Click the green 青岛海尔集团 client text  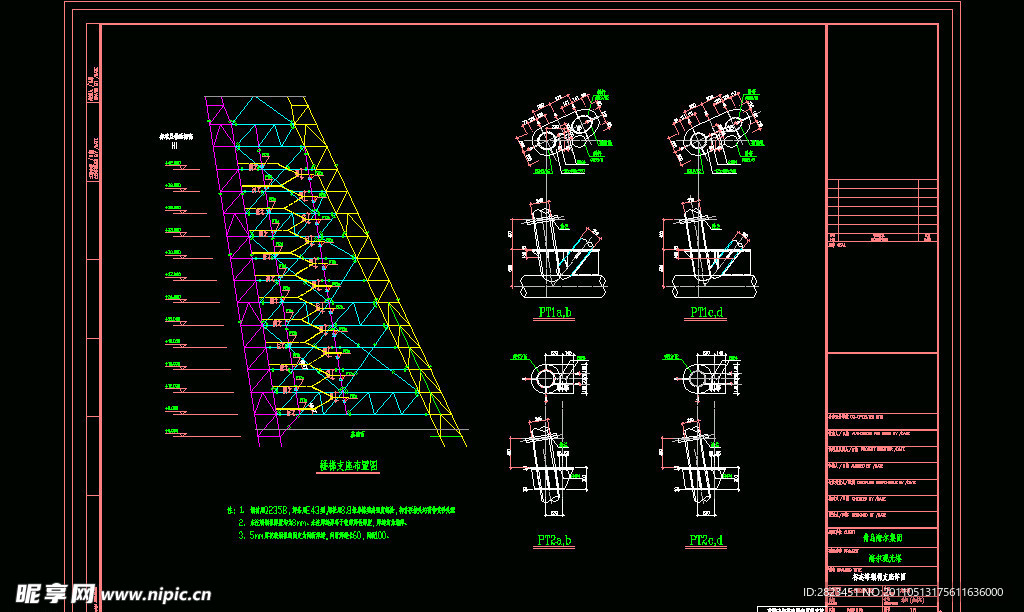[881, 537]
